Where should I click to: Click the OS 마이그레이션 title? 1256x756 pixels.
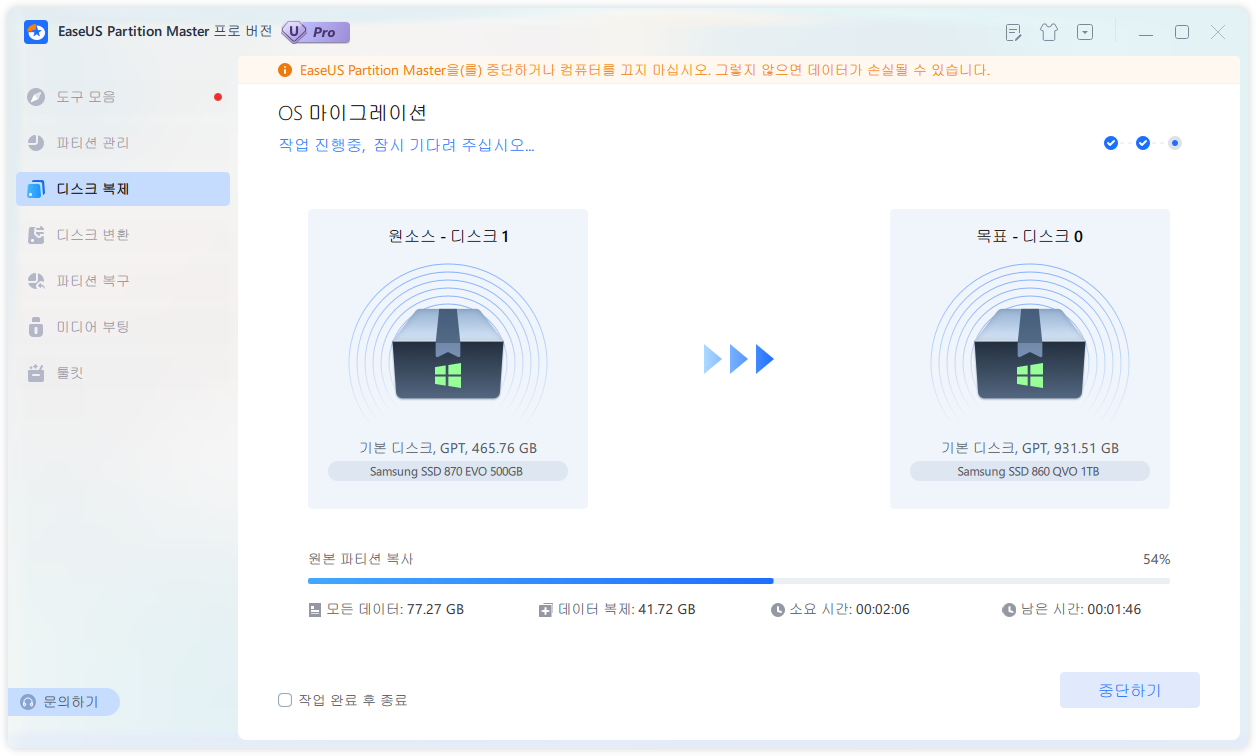[353, 113]
